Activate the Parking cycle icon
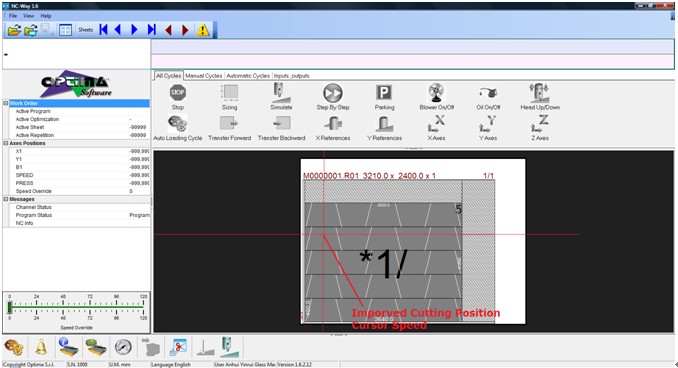Viewport: 678px width, 368px height. [384, 93]
